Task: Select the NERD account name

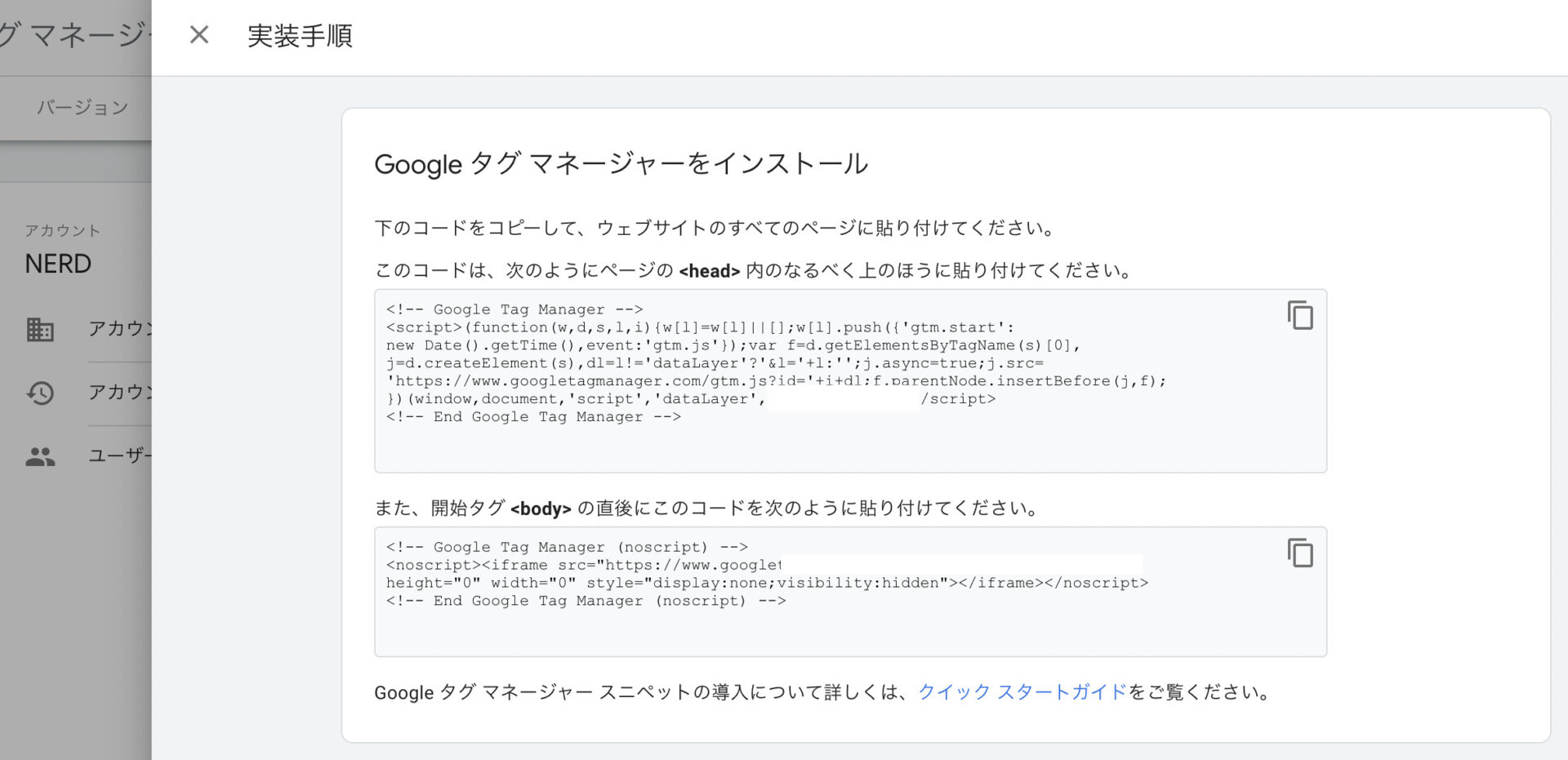Action: [x=58, y=264]
